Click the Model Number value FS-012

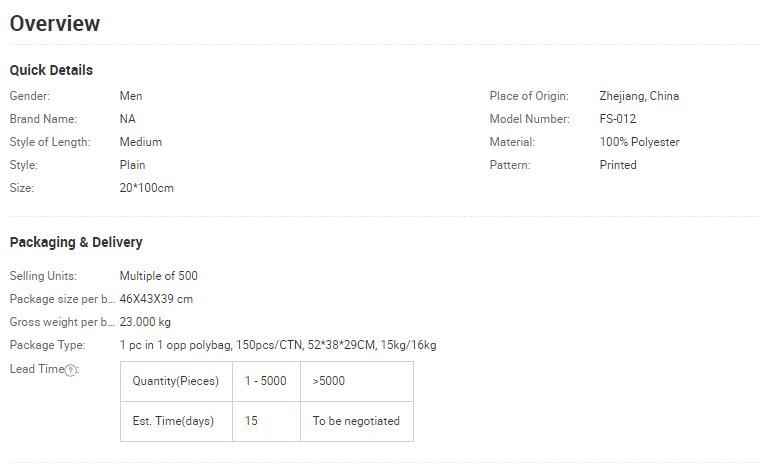618,119
